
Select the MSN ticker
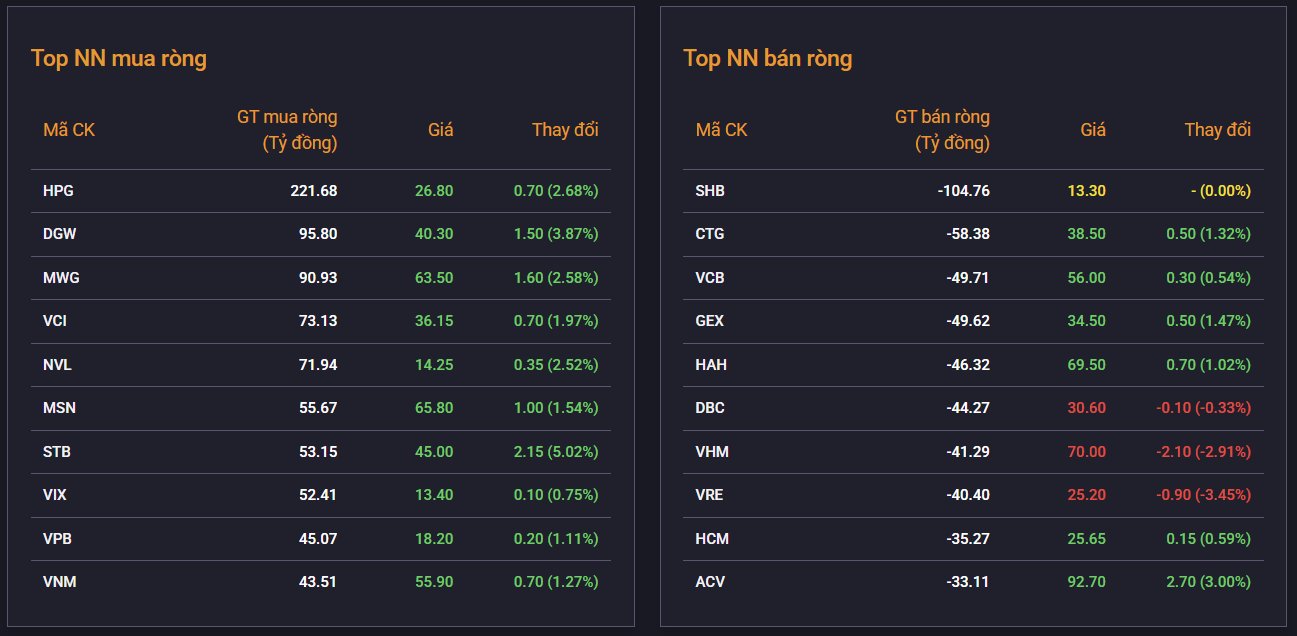(x=59, y=408)
